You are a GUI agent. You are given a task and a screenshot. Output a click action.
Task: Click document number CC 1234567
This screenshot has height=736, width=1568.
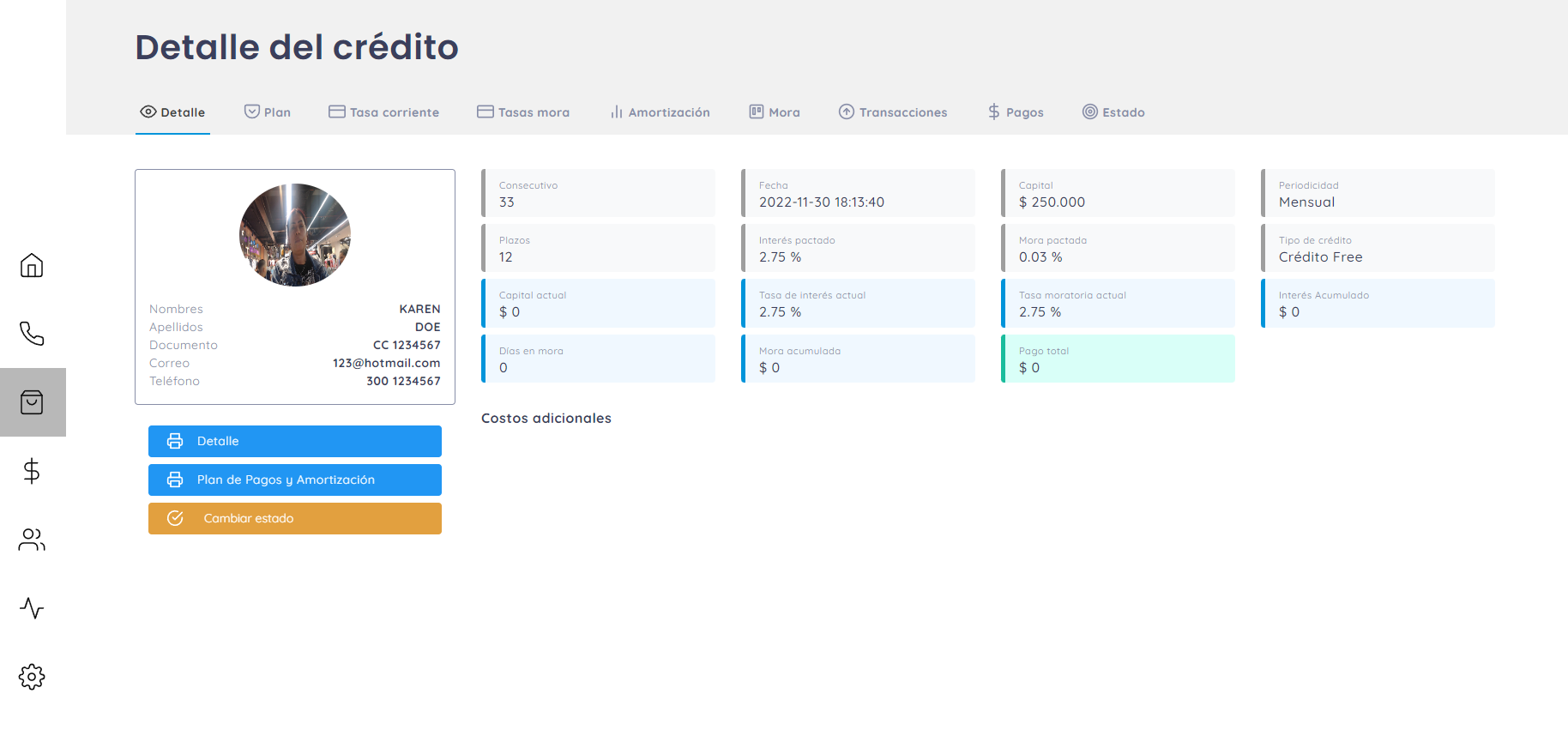(407, 345)
